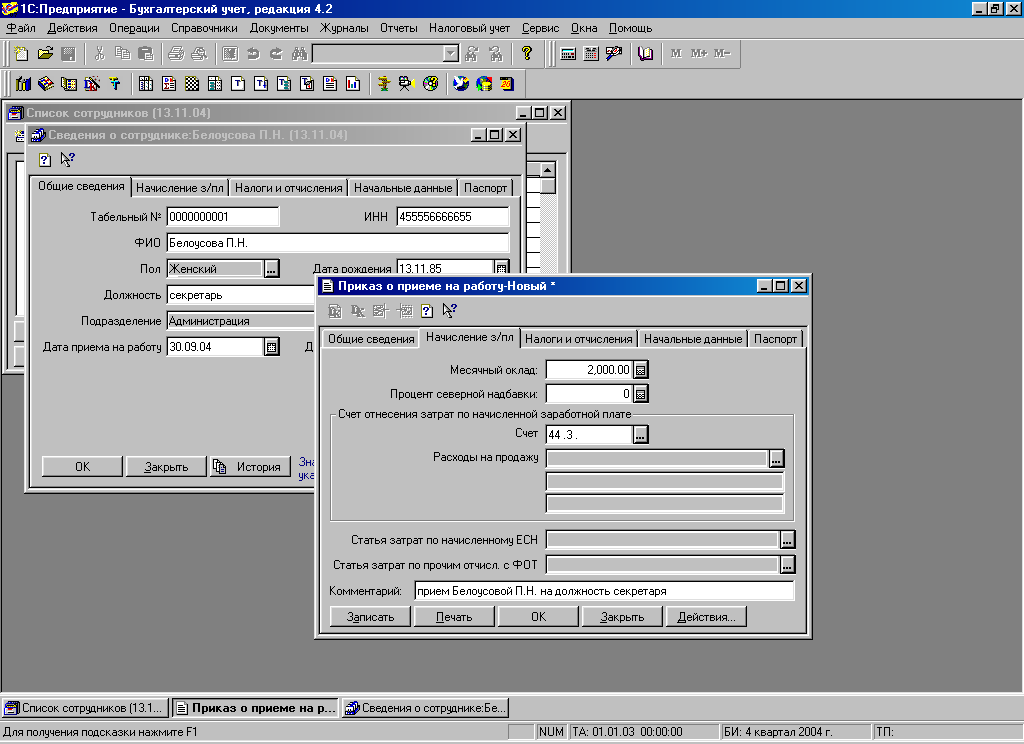Viewport: 1024px width, 744px height.
Task: Click the ИНН input field
Action: [x=453, y=217]
